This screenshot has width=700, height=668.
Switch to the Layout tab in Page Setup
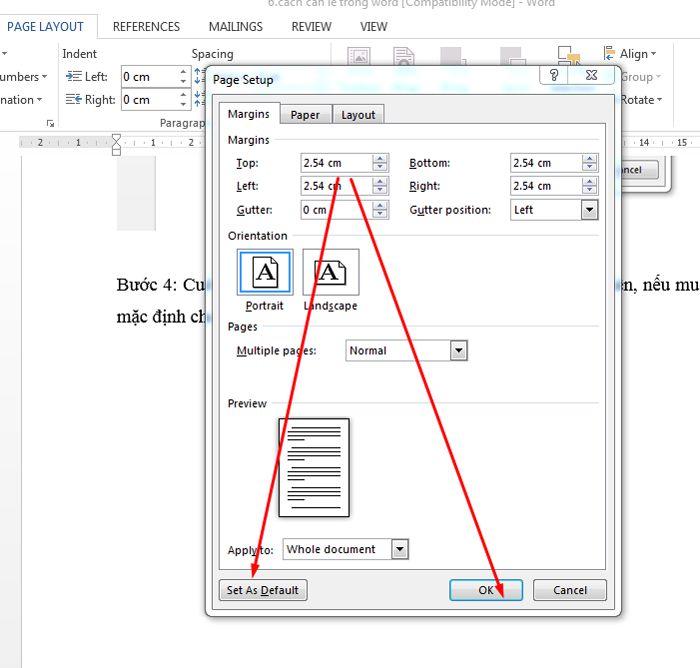click(358, 115)
